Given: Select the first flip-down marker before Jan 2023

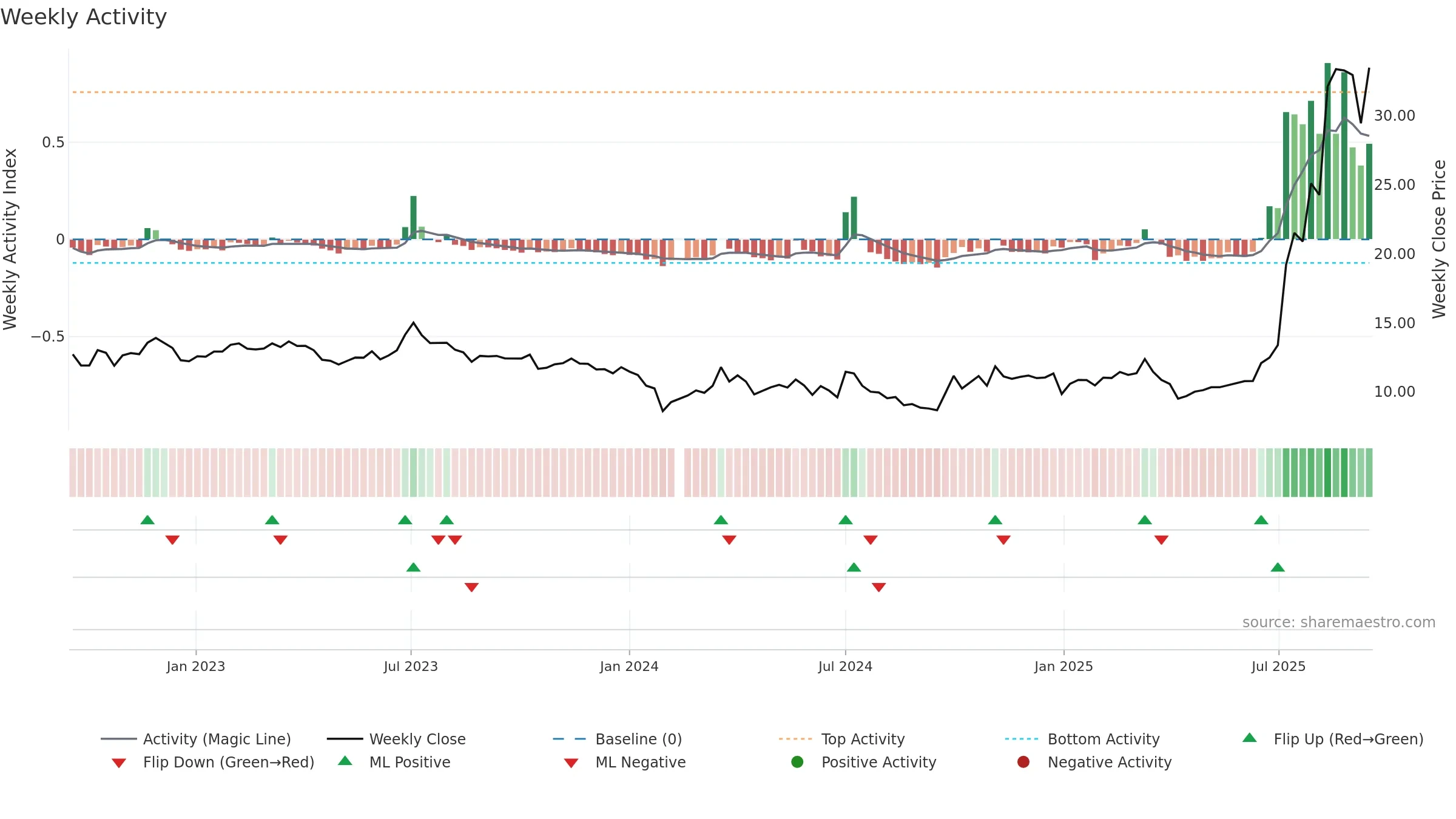Looking at the screenshot, I should [172, 540].
